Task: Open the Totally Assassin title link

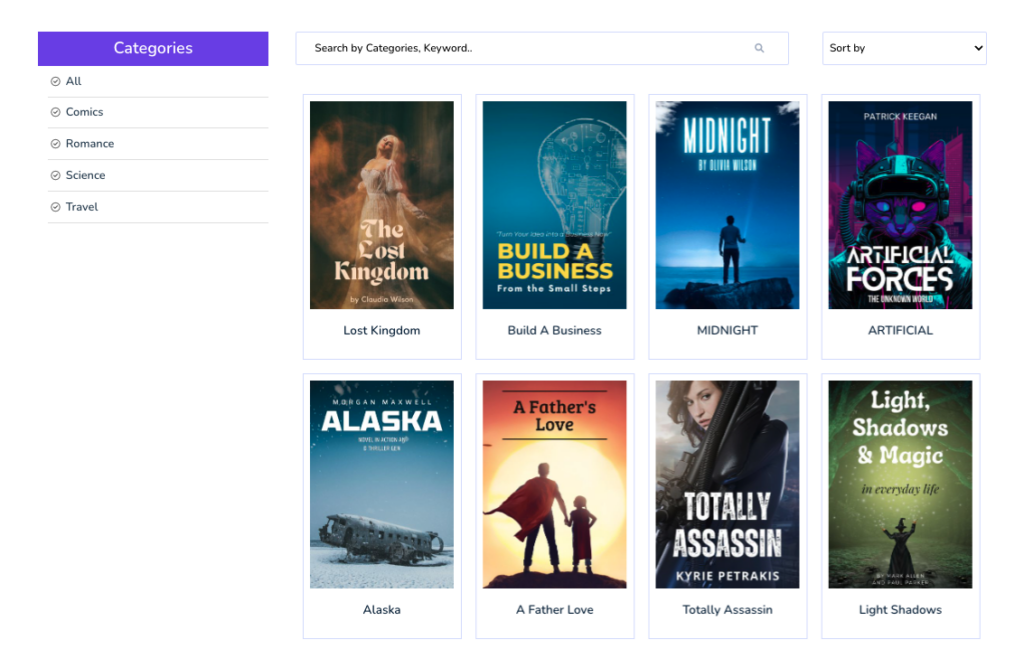Action: pyautogui.click(x=727, y=610)
